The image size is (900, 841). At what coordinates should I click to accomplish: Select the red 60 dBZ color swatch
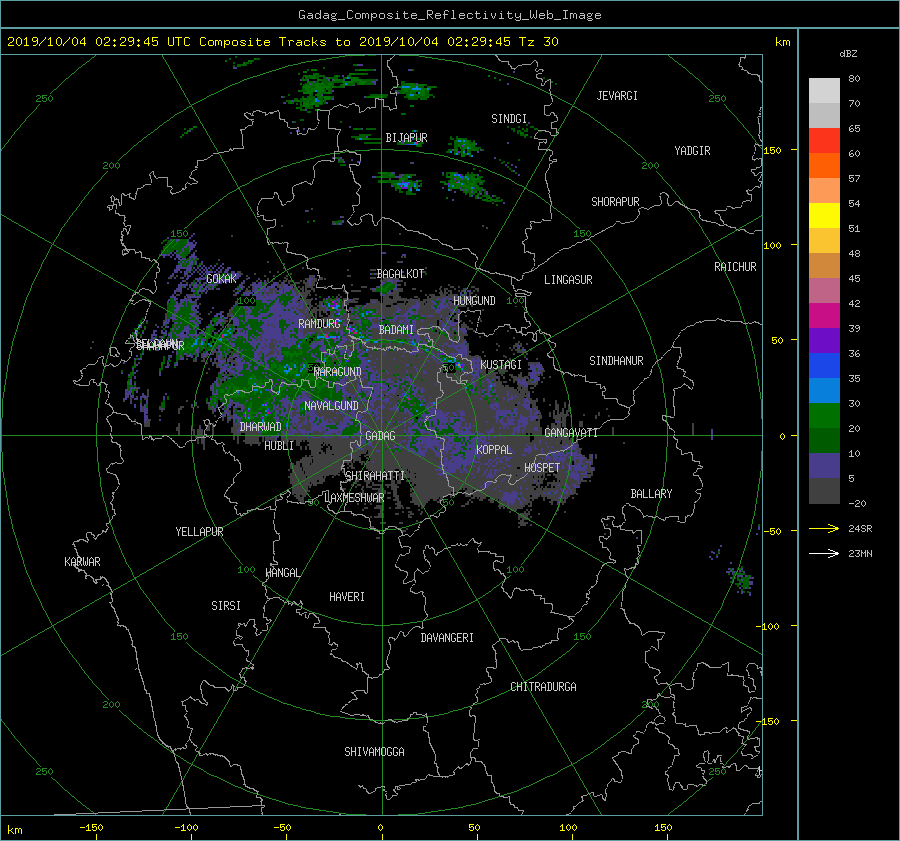coord(824,141)
